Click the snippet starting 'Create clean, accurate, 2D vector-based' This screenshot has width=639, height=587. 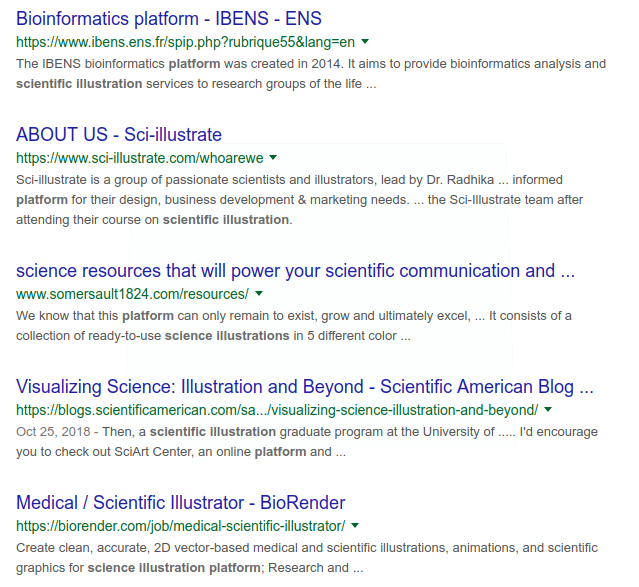[307, 558]
